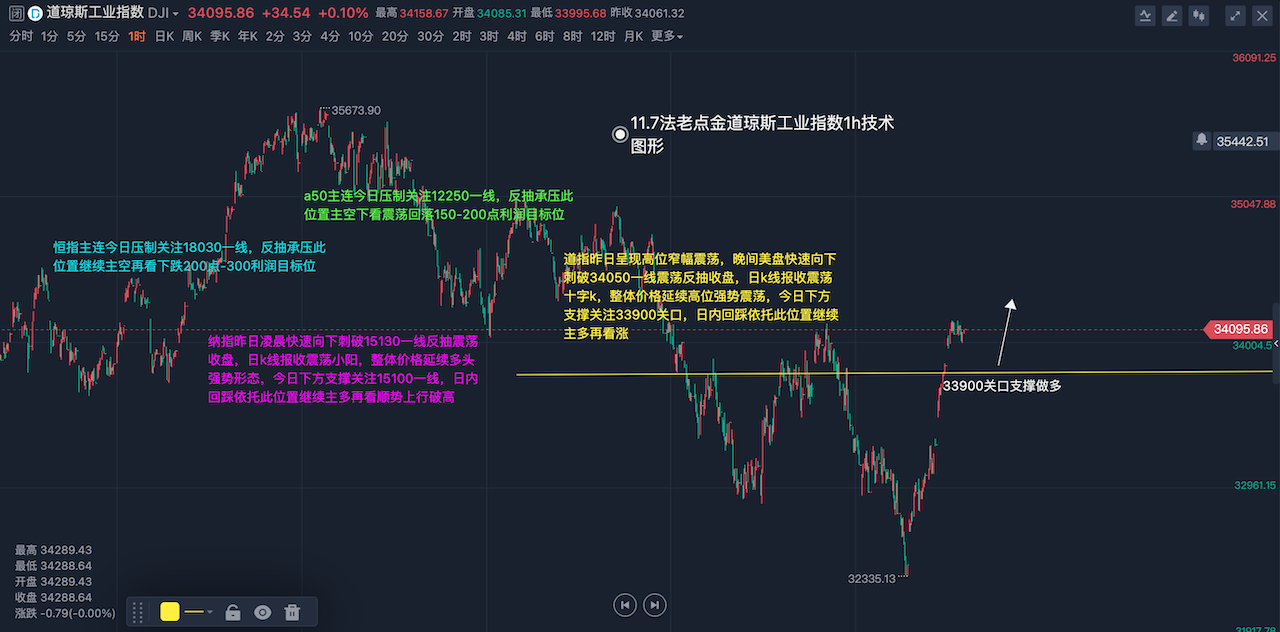Screen dimensions: 1280x632
Task: Select the 33900关口支撑做多 label
Action: (x=1002, y=385)
